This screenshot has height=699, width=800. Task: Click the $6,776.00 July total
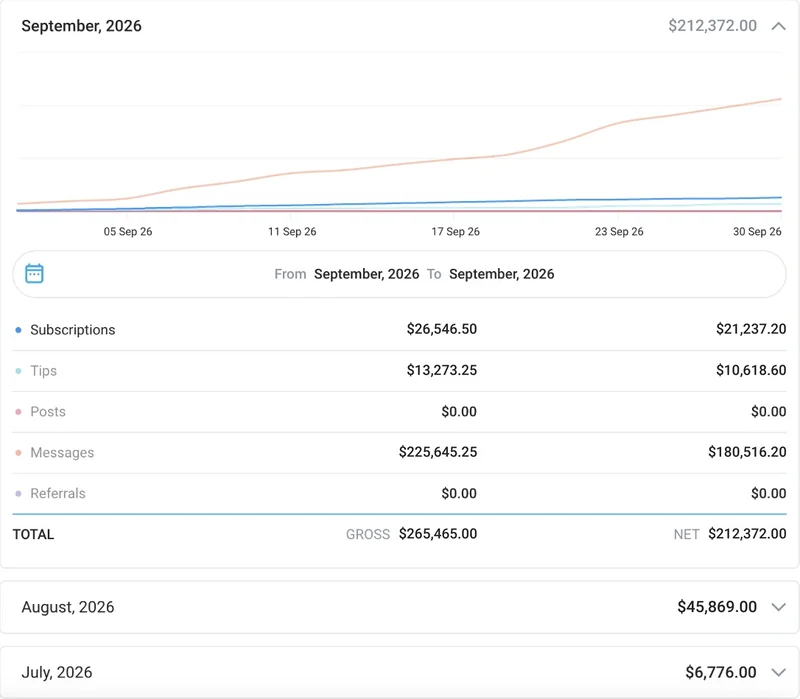tap(721, 672)
